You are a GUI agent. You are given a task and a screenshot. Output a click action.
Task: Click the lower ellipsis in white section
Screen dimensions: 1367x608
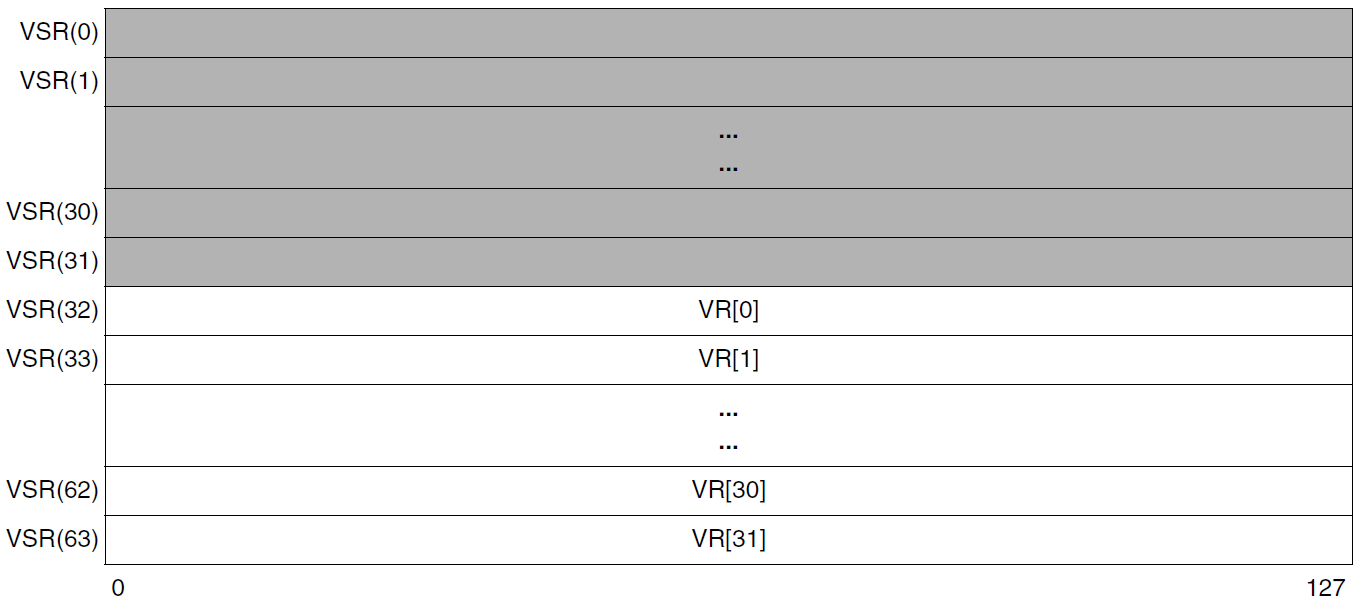point(728,447)
